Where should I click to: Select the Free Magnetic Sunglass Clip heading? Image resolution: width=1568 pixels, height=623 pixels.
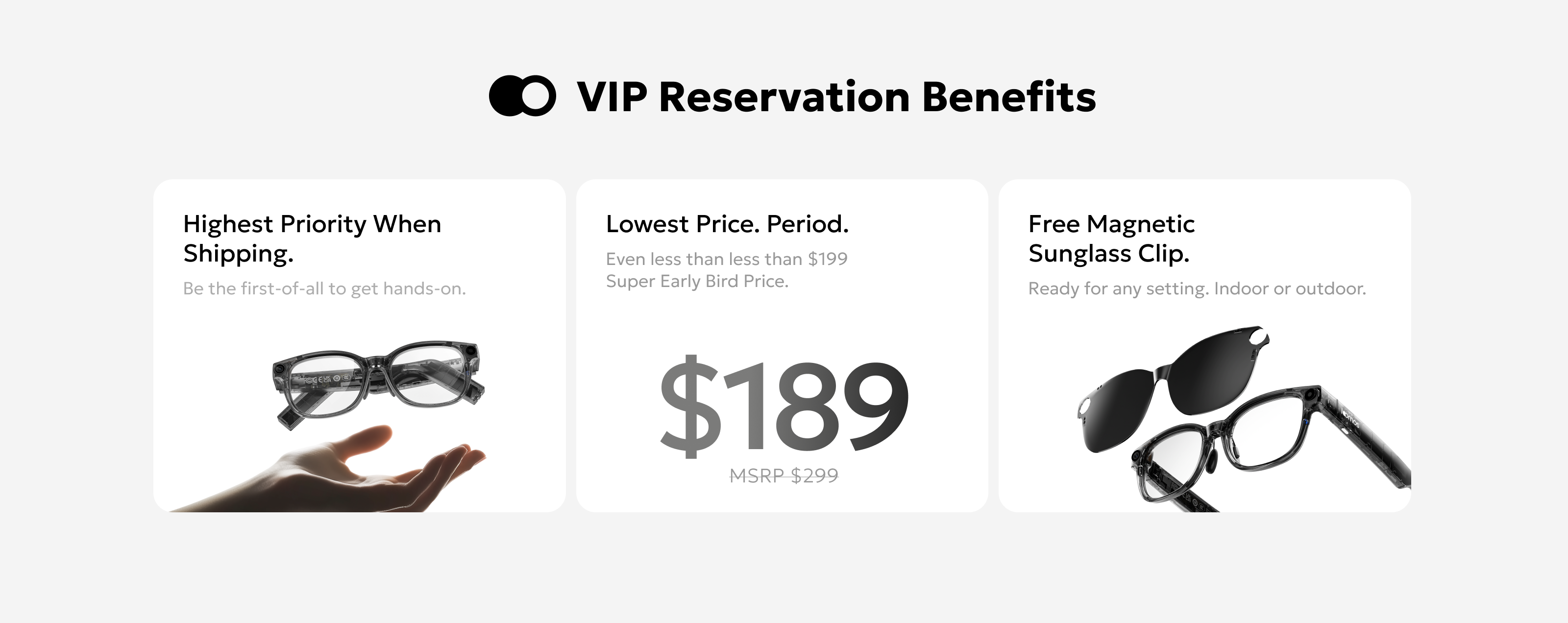[1111, 239]
